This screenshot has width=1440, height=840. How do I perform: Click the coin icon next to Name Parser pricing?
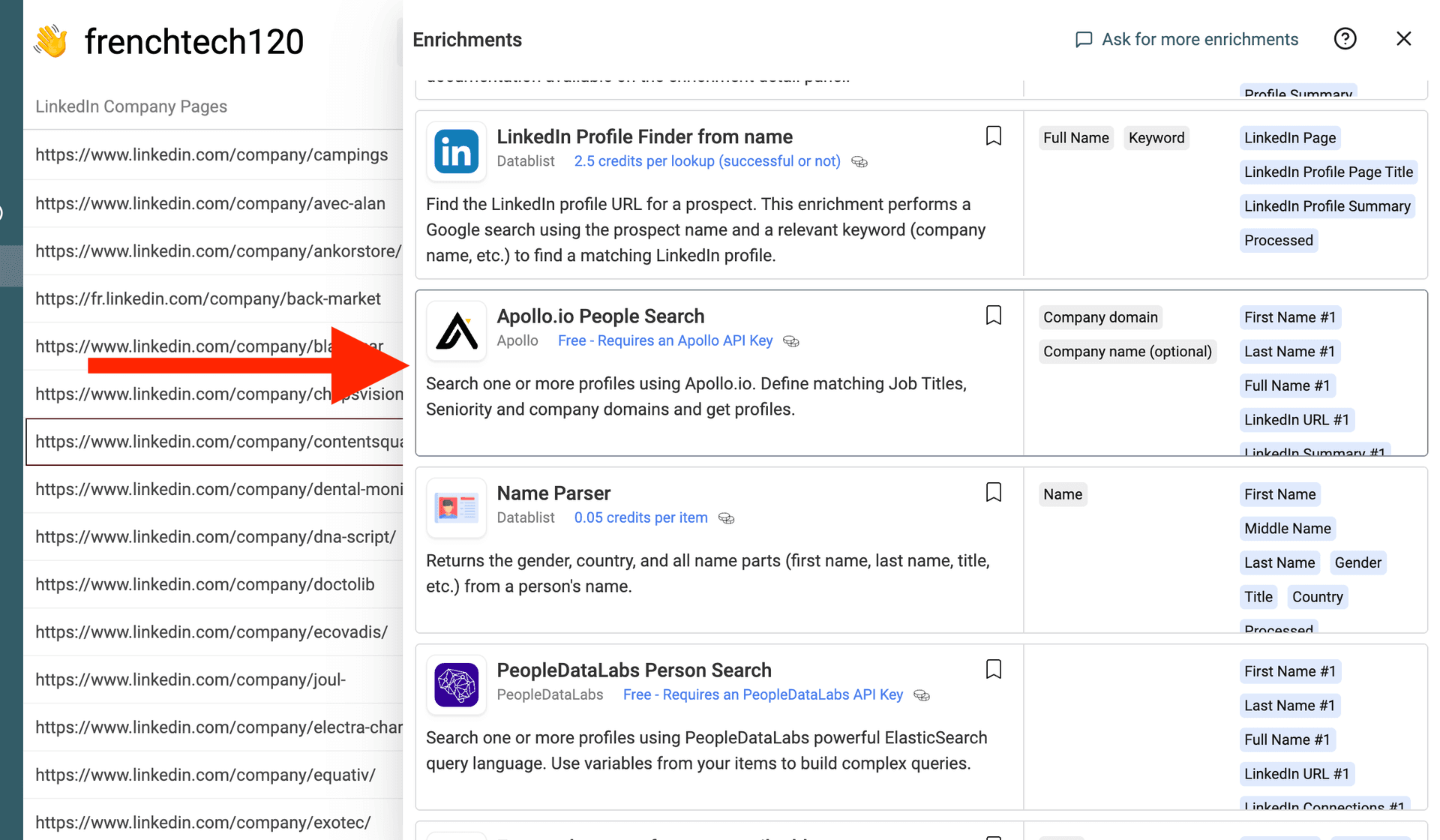click(726, 518)
